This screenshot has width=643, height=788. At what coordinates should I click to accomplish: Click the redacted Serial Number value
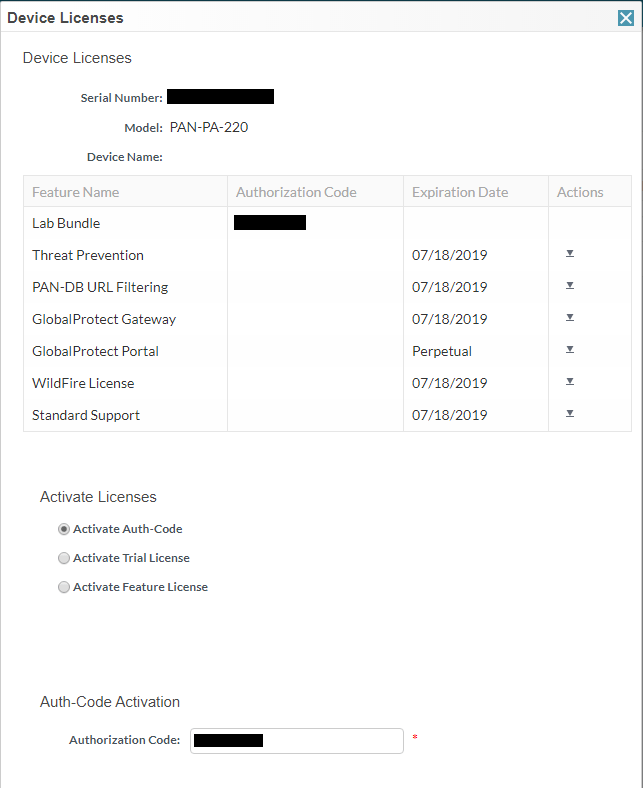click(220, 96)
